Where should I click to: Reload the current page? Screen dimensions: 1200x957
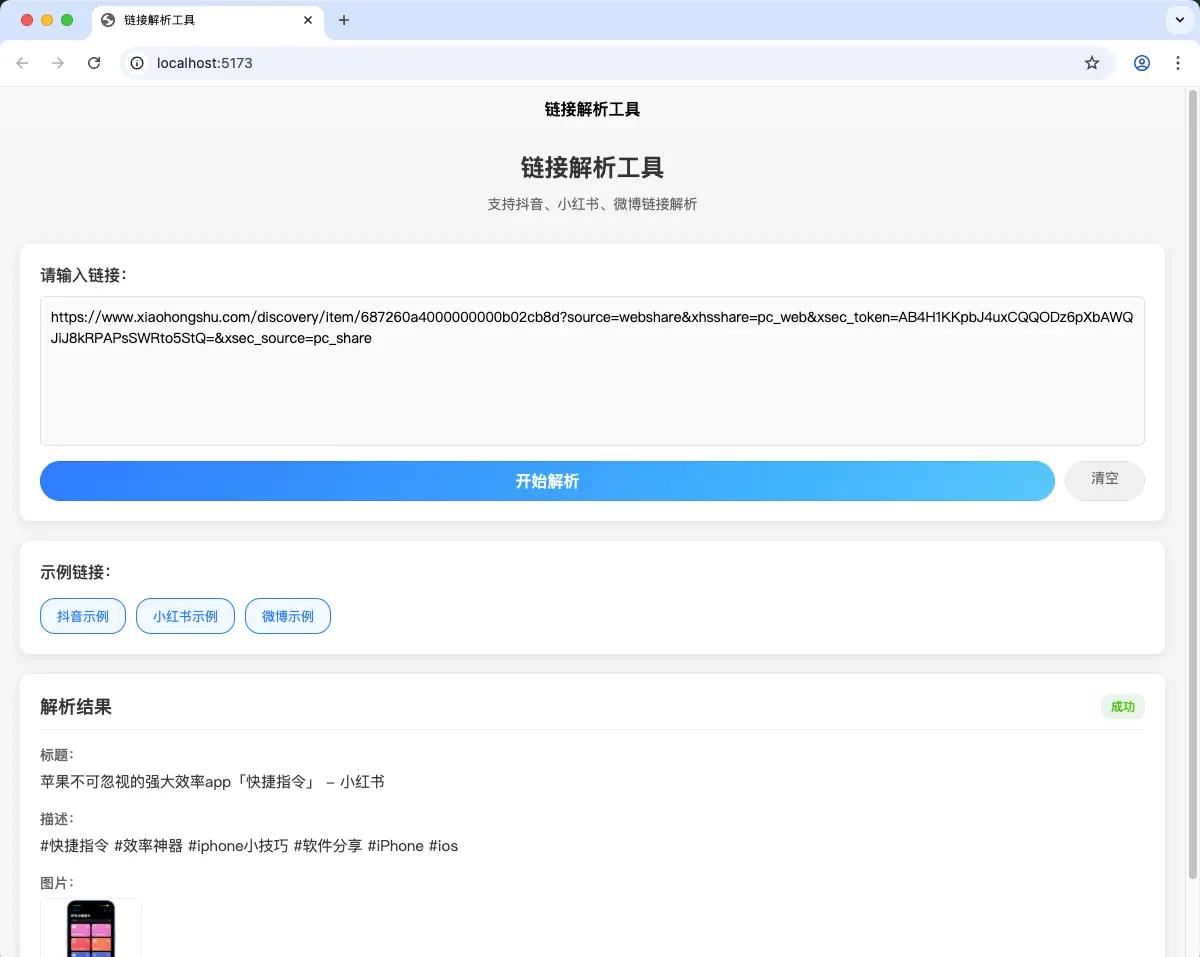(x=94, y=63)
